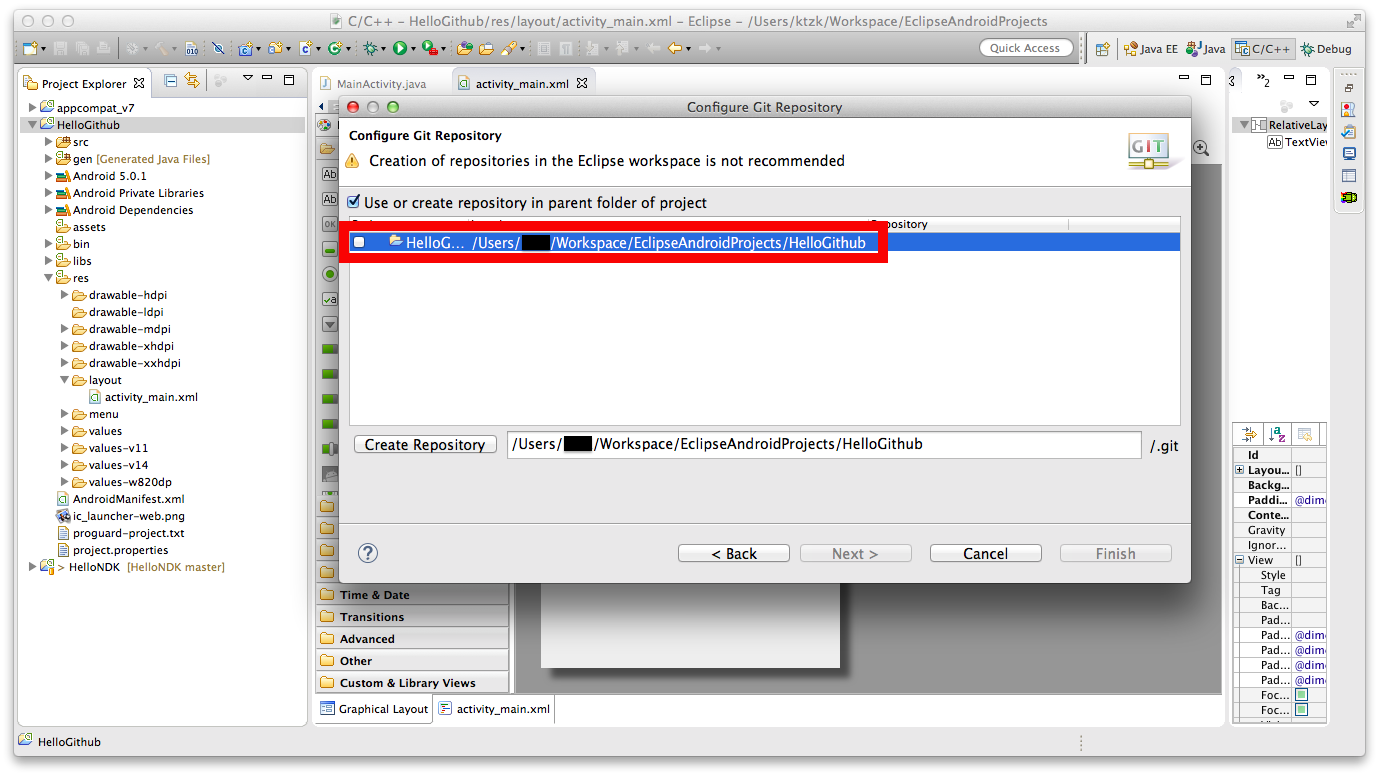Go back with the < Back button
The height and width of the screenshot is (776, 1379).
734,553
